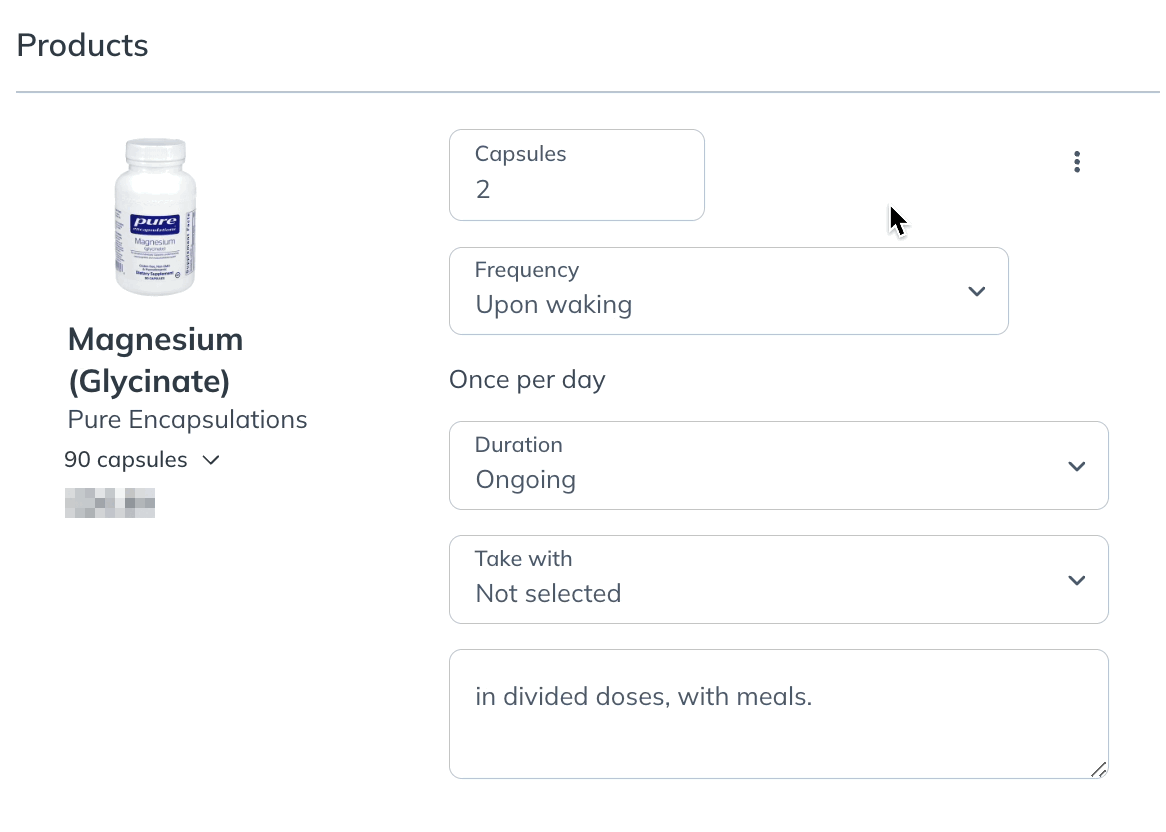Click the Capsules field label

(521, 154)
